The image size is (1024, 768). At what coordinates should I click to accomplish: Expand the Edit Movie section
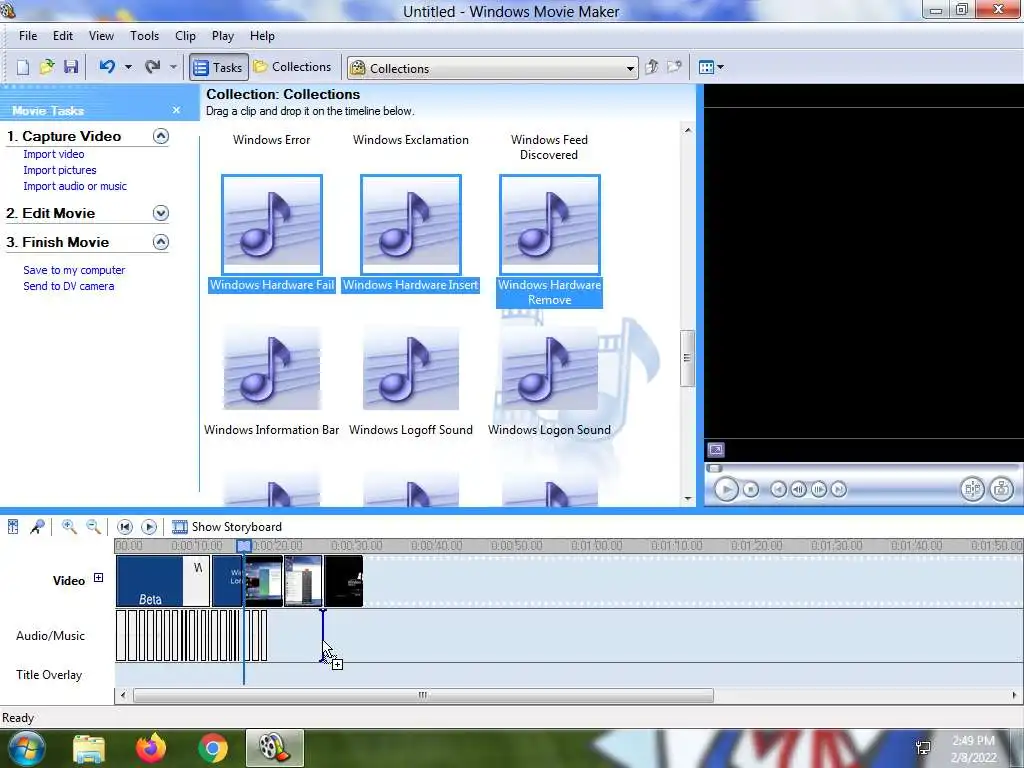pyautogui.click(x=161, y=213)
